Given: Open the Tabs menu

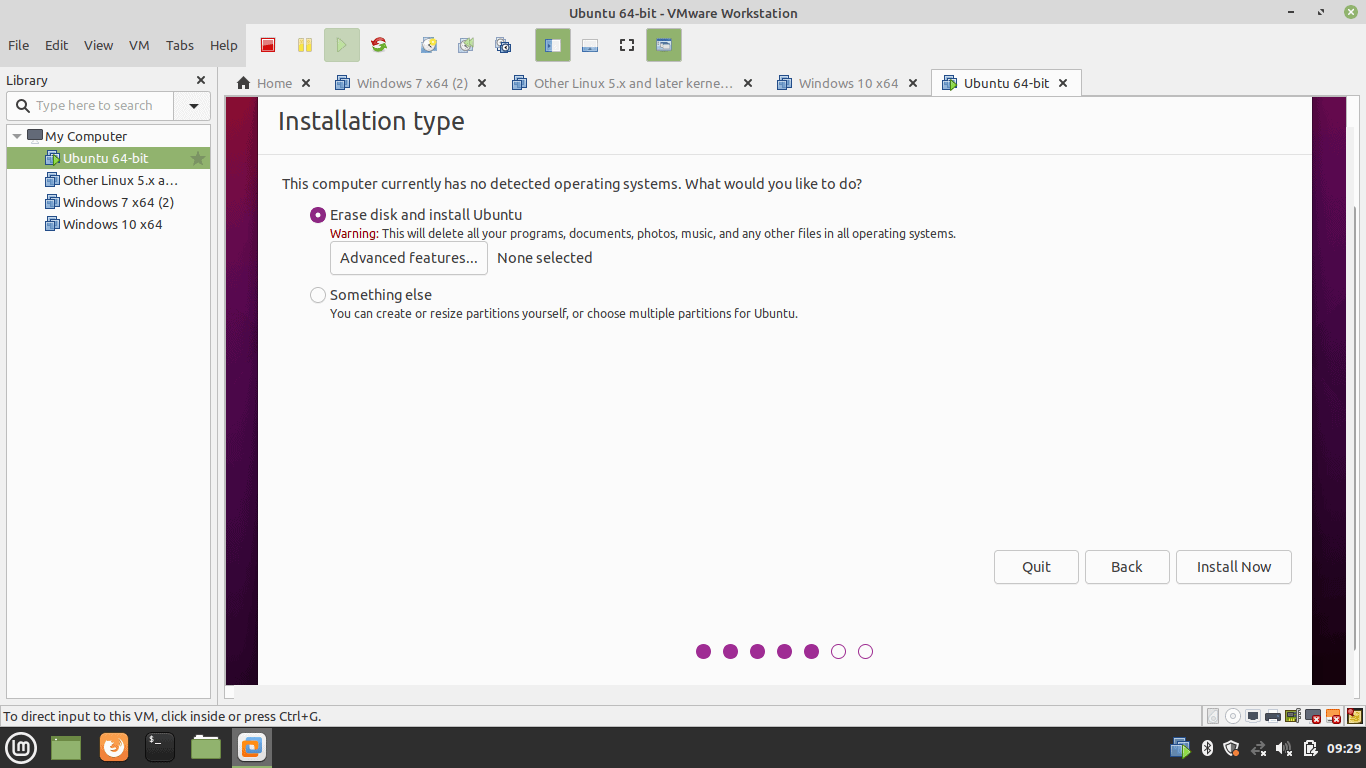Looking at the screenshot, I should click(x=180, y=45).
